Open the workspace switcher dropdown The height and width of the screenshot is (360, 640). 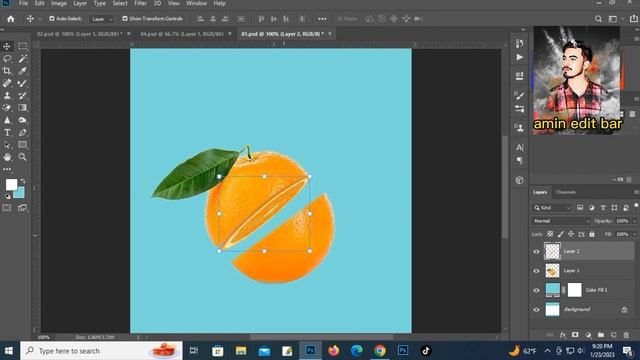615,19
